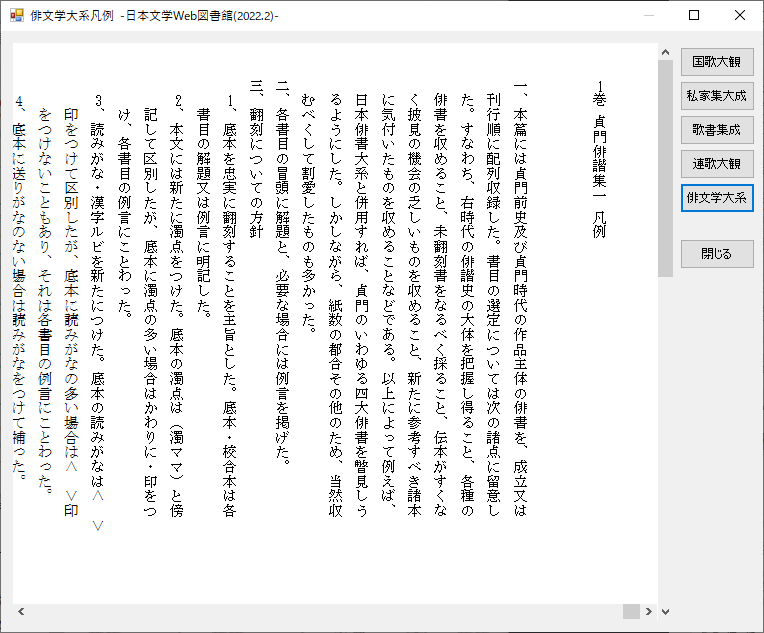Click the line starting 1、底本を忠実に翻刻
This screenshot has width=764, height=633.
coord(230,306)
